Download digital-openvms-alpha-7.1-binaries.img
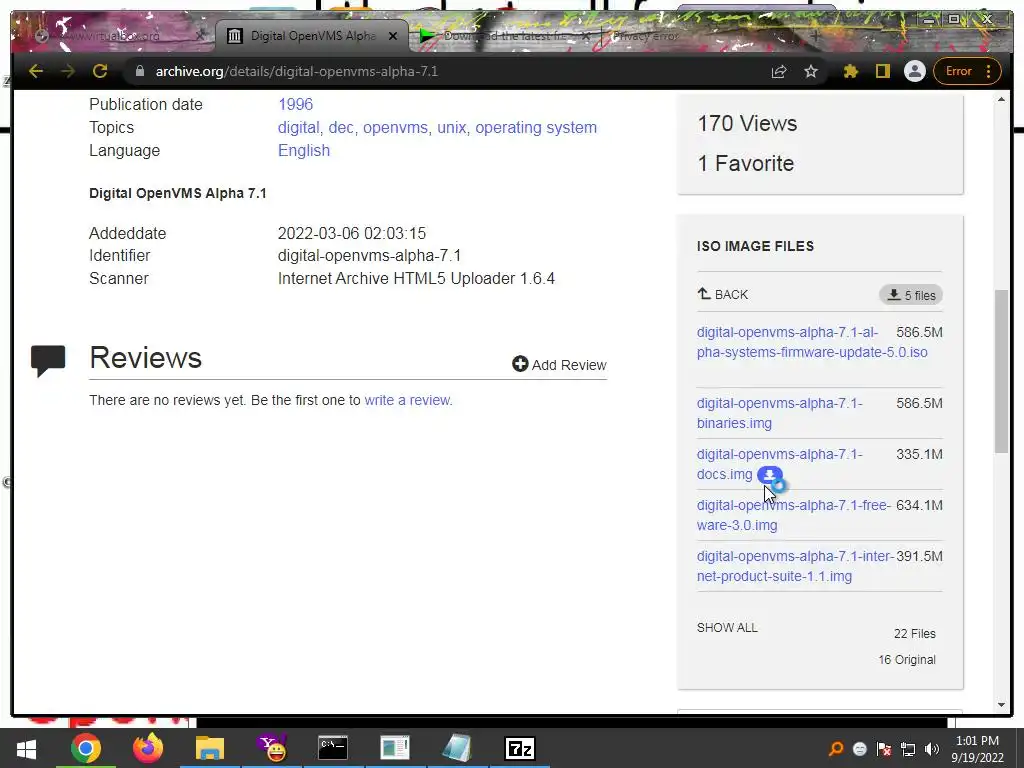This screenshot has width=1024, height=768. 780,413
